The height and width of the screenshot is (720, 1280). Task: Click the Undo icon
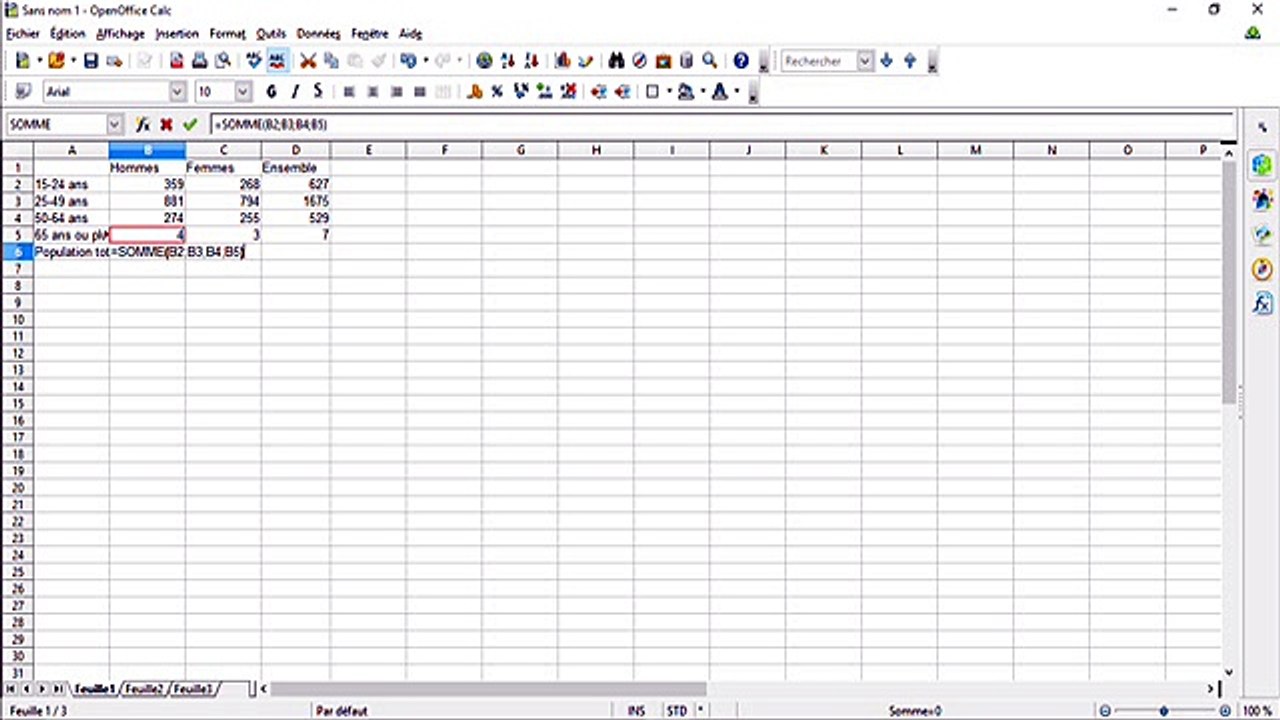coord(408,61)
